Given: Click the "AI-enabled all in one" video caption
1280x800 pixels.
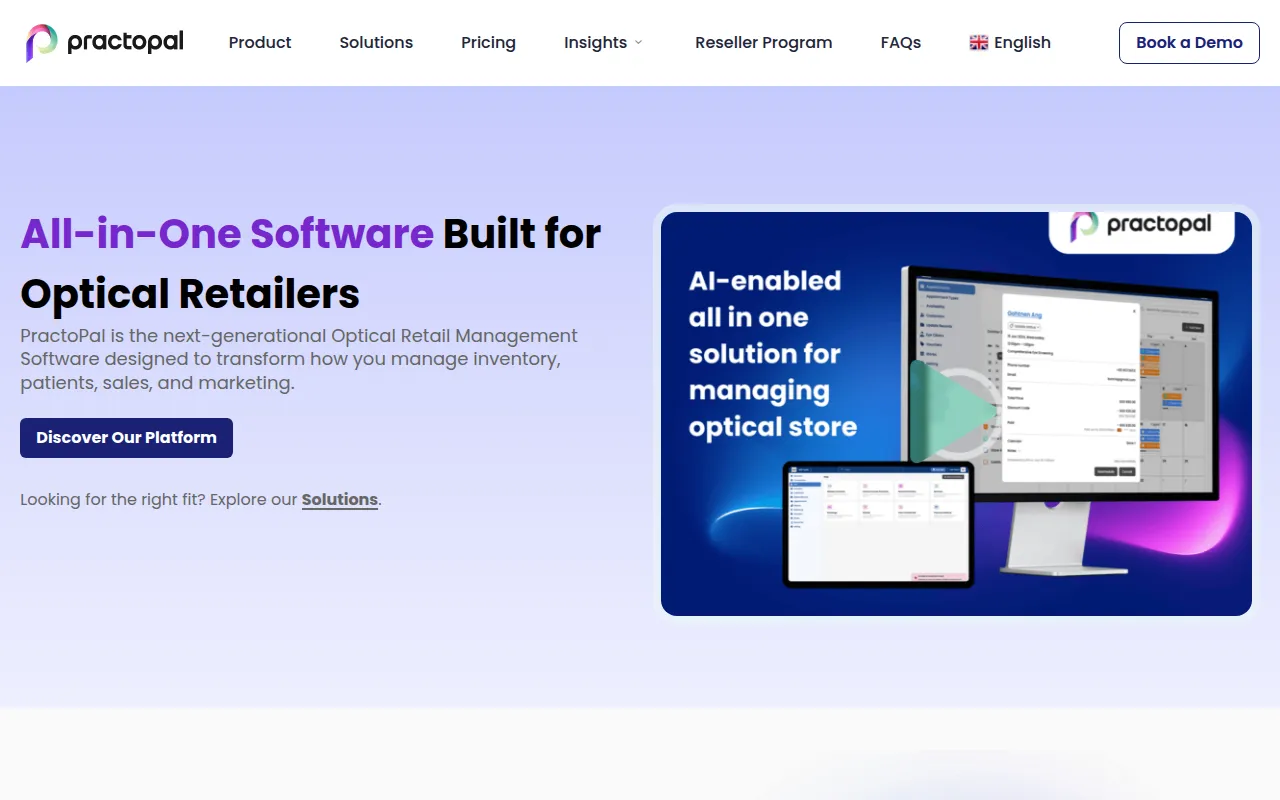Looking at the screenshot, I should [772, 353].
